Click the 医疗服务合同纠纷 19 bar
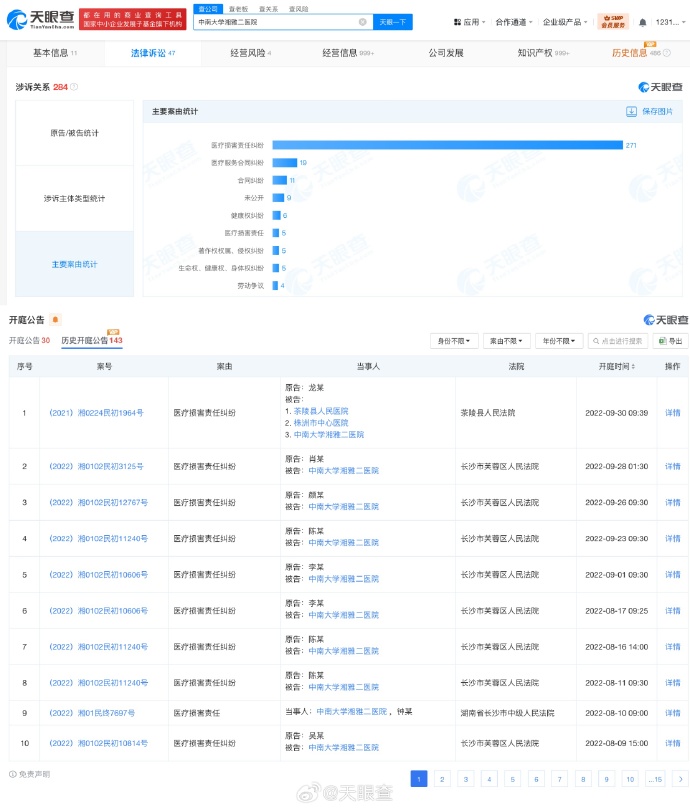Viewport: 690px width, 809px height. click(x=285, y=163)
